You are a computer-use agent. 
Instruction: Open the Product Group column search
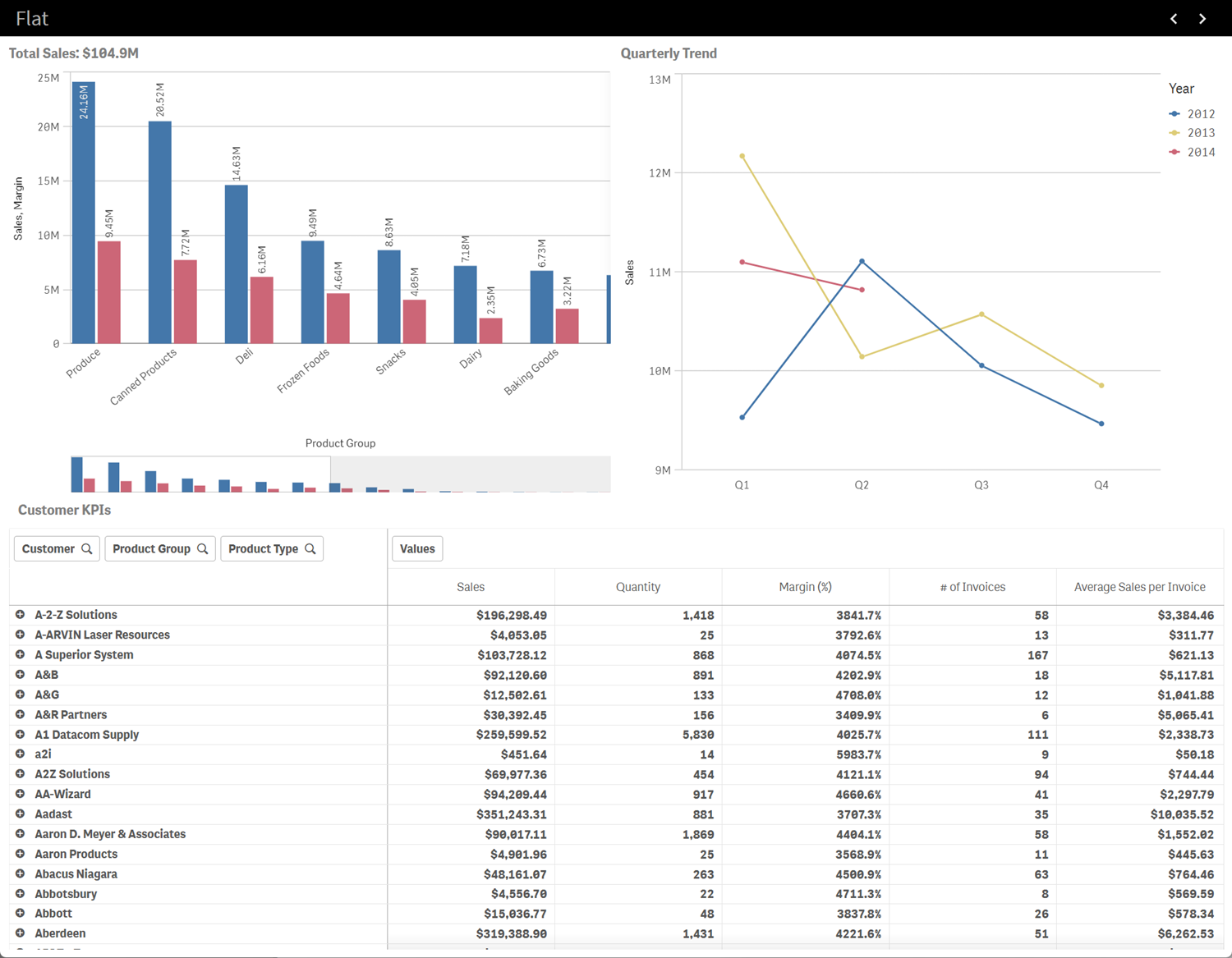point(203,548)
